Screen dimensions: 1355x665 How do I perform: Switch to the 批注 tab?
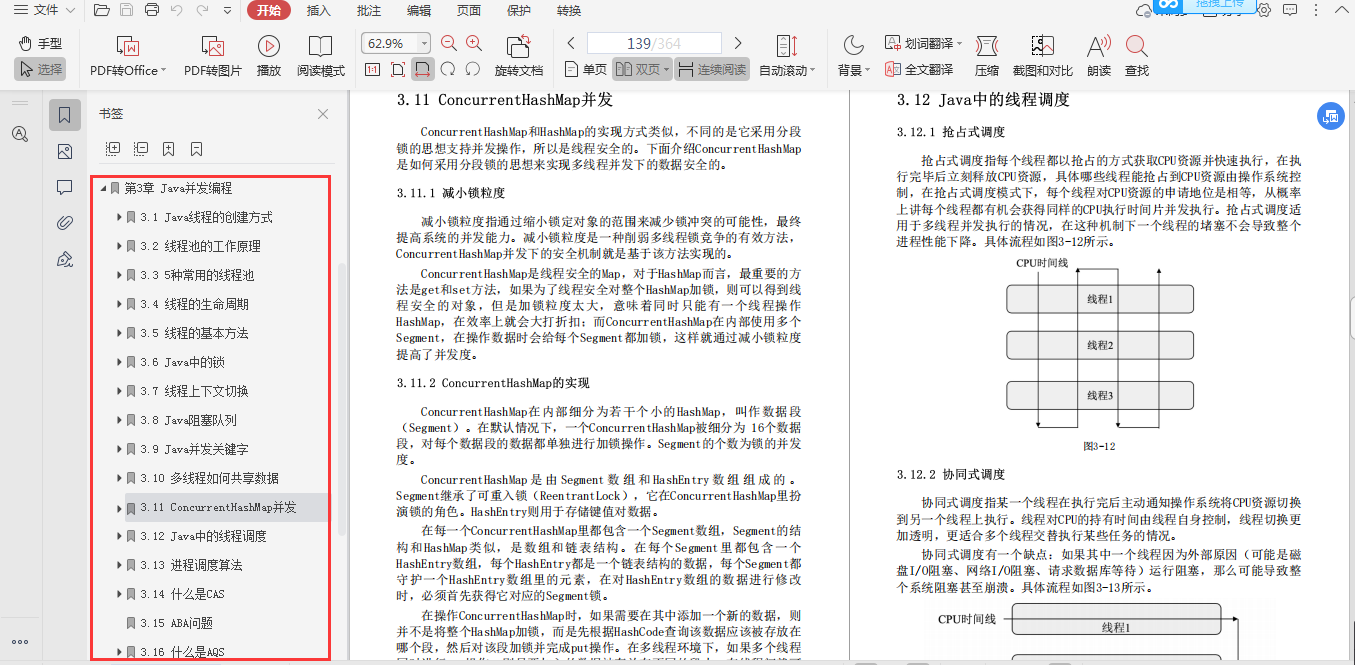(x=369, y=10)
